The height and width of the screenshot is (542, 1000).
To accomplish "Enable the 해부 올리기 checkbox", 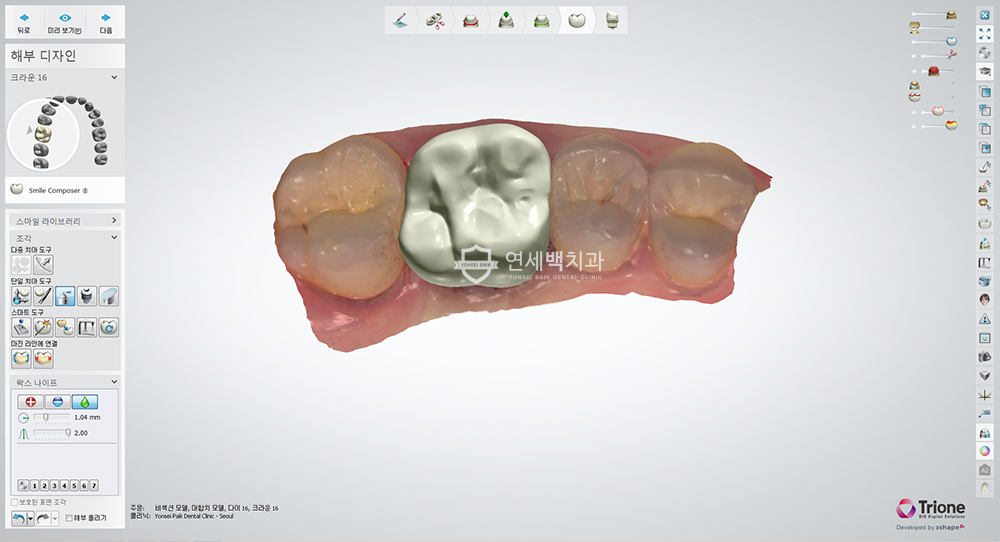I will [69, 518].
